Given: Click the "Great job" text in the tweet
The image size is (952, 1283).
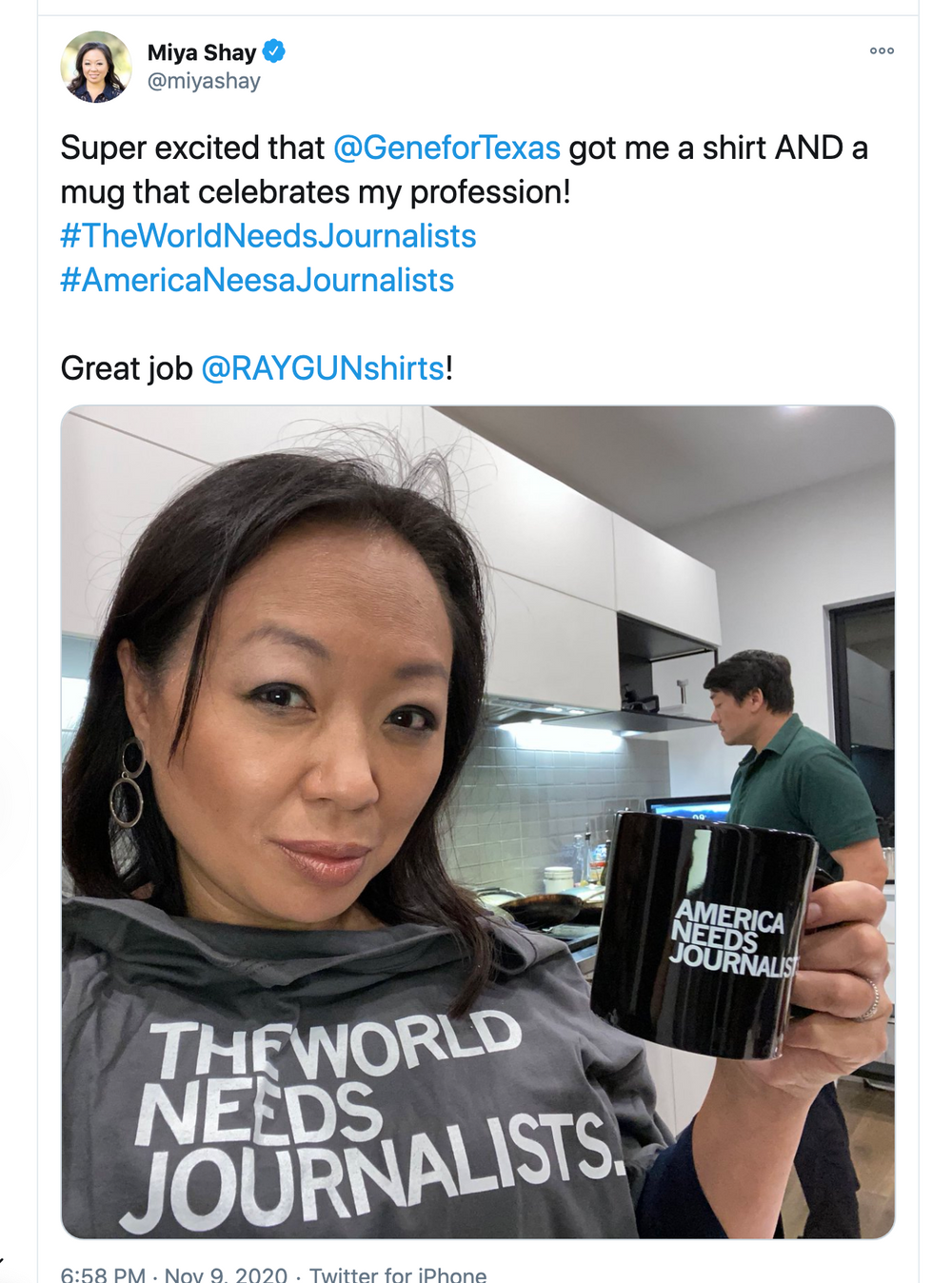Looking at the screenshot, I should [x=127, y=368].
